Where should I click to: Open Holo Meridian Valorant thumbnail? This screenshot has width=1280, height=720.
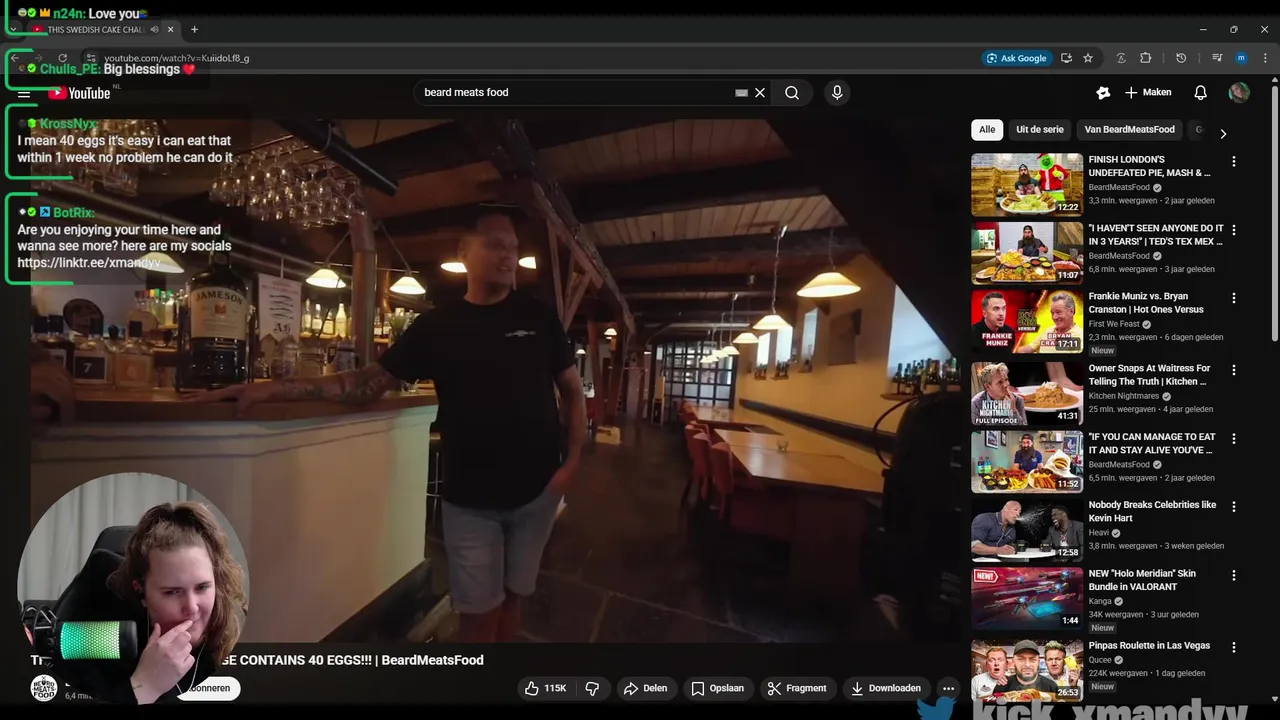click(1027, 598)
